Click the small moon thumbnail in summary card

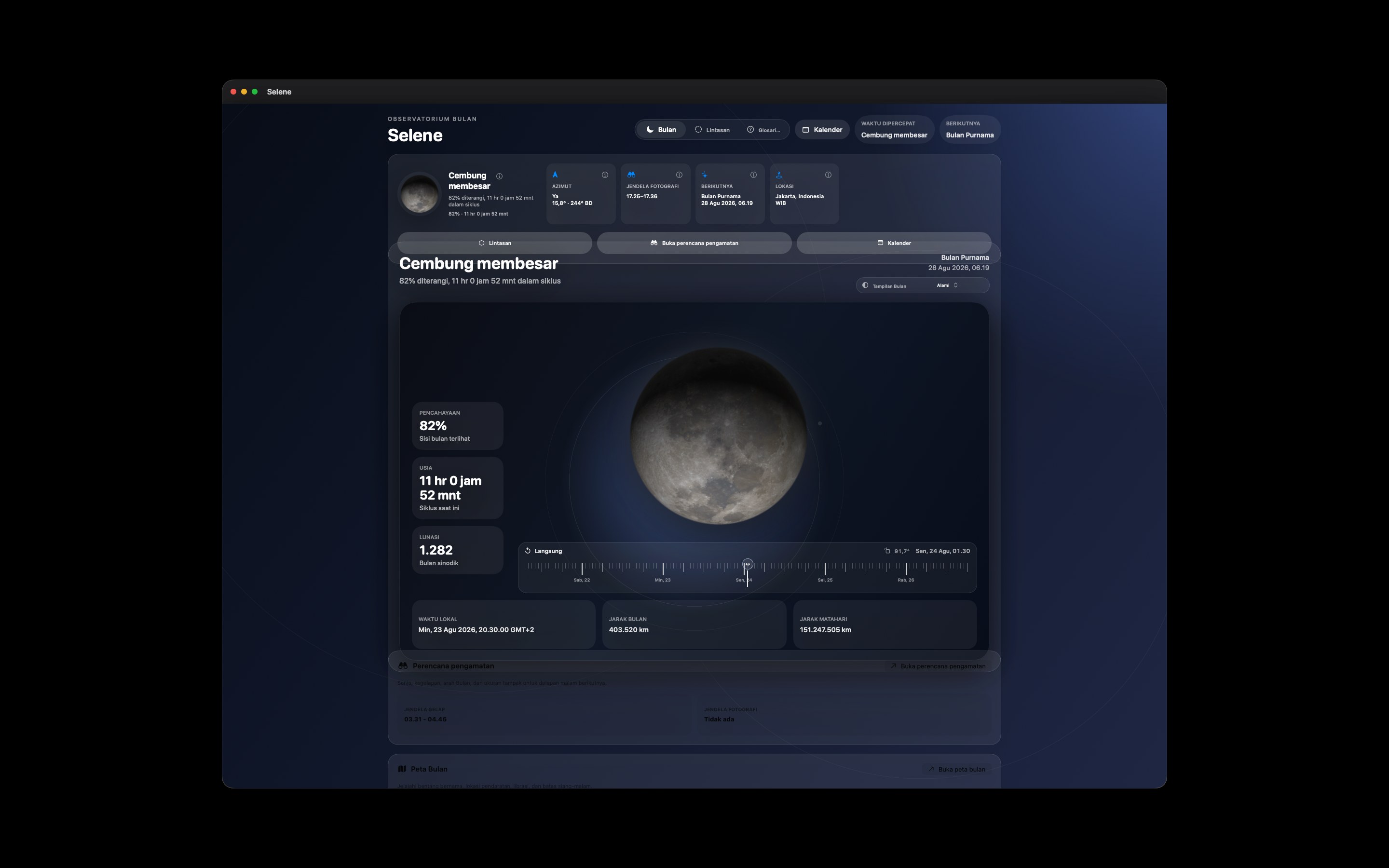[420, 194]
